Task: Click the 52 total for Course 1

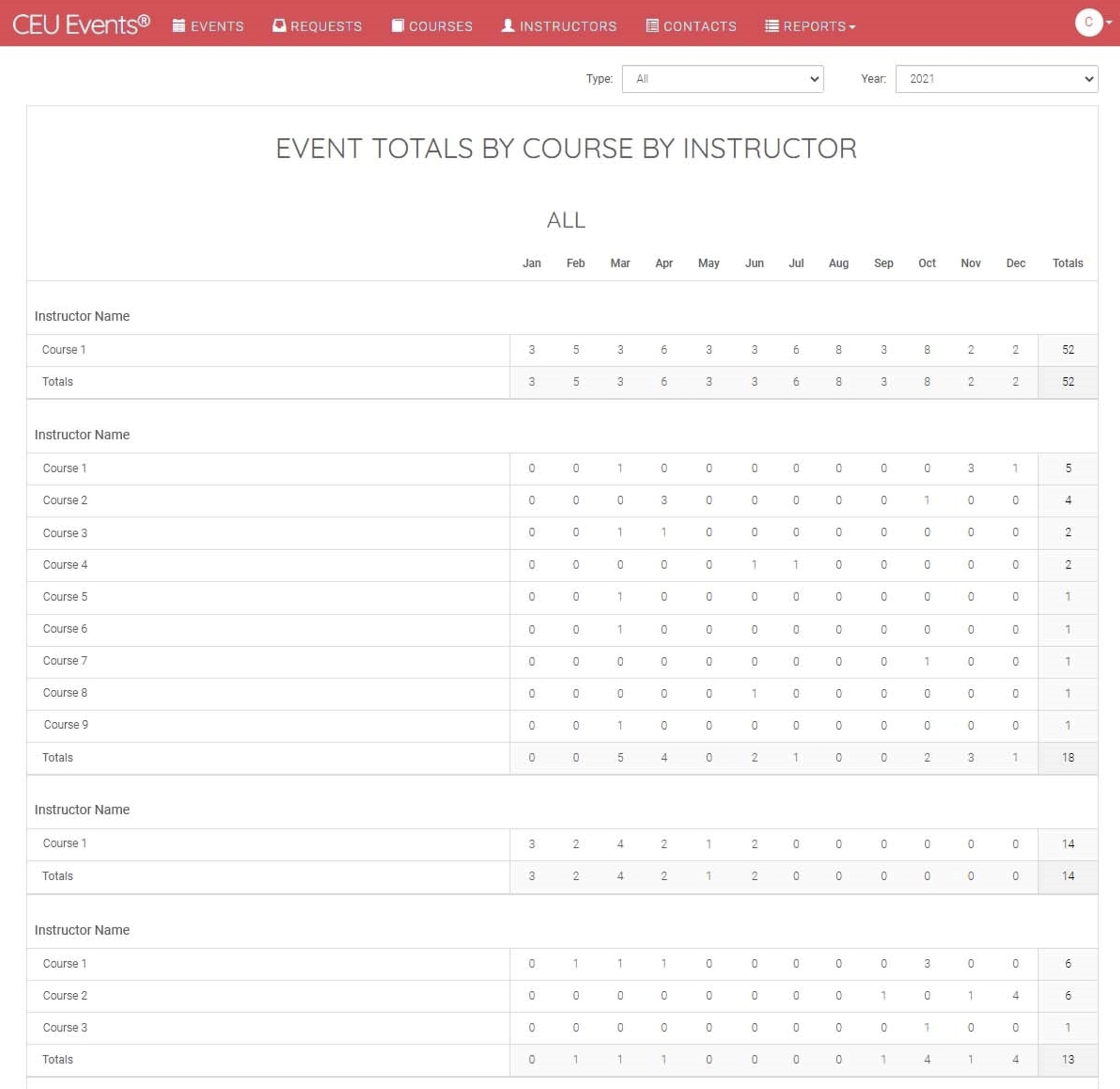Action: pyautogui.click(x=1067, y=350)
